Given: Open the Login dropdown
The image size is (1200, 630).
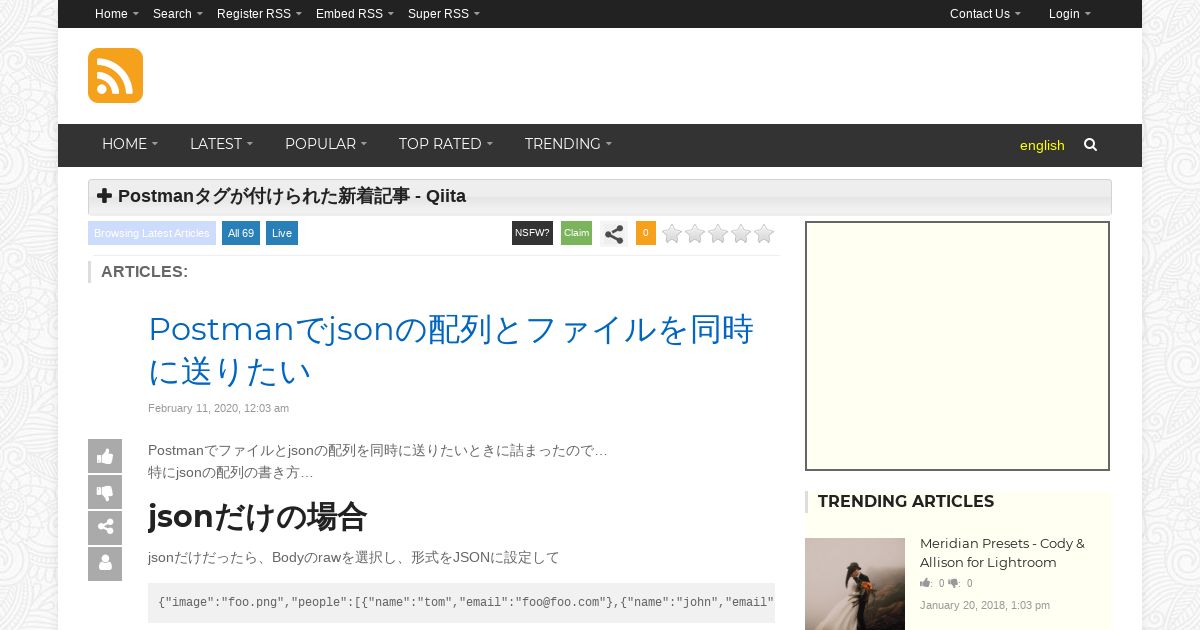Looking at the screenshot, I should pos(1069,14).
